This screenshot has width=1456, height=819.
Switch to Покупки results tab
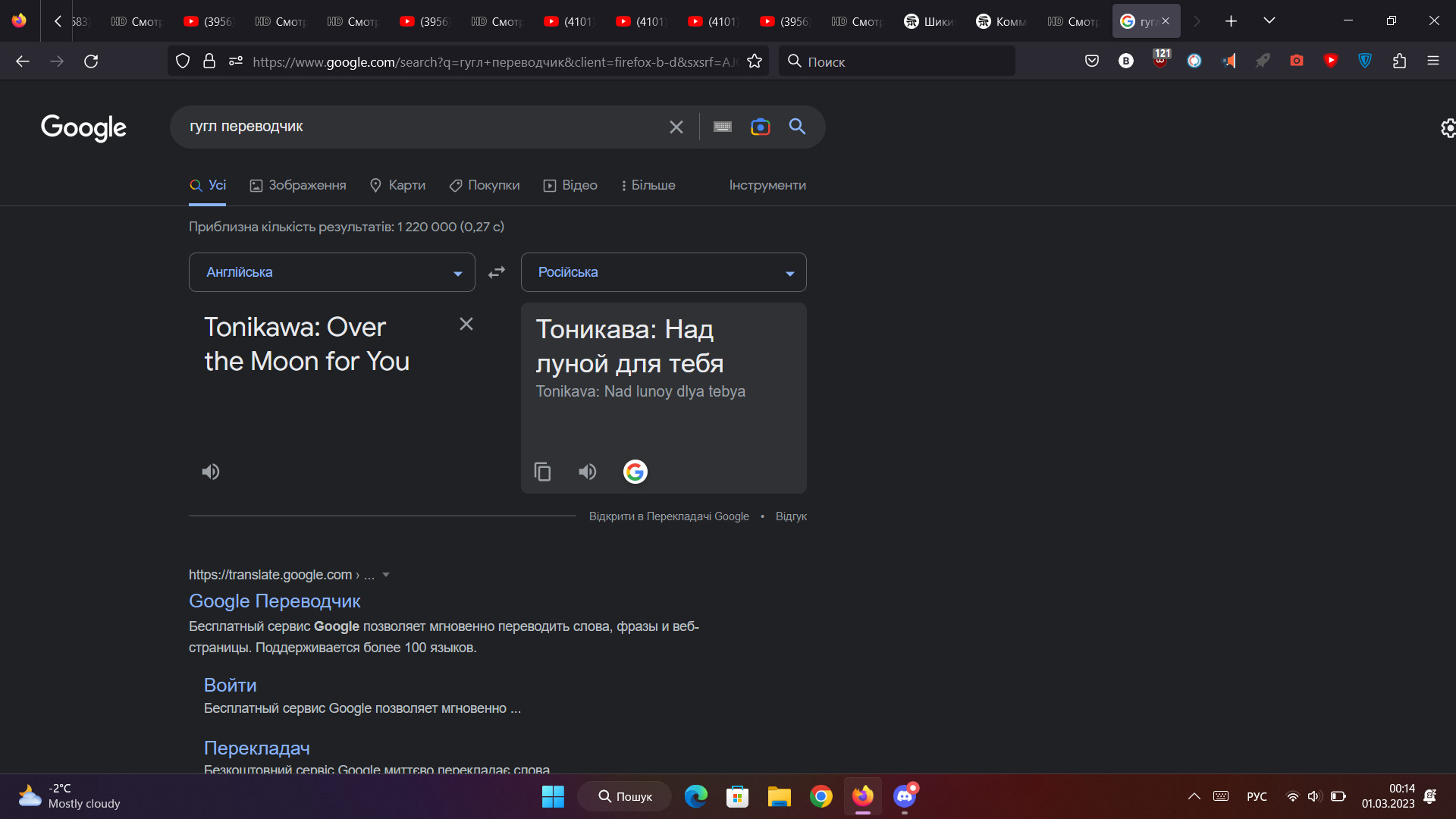(x=485, y=185)
